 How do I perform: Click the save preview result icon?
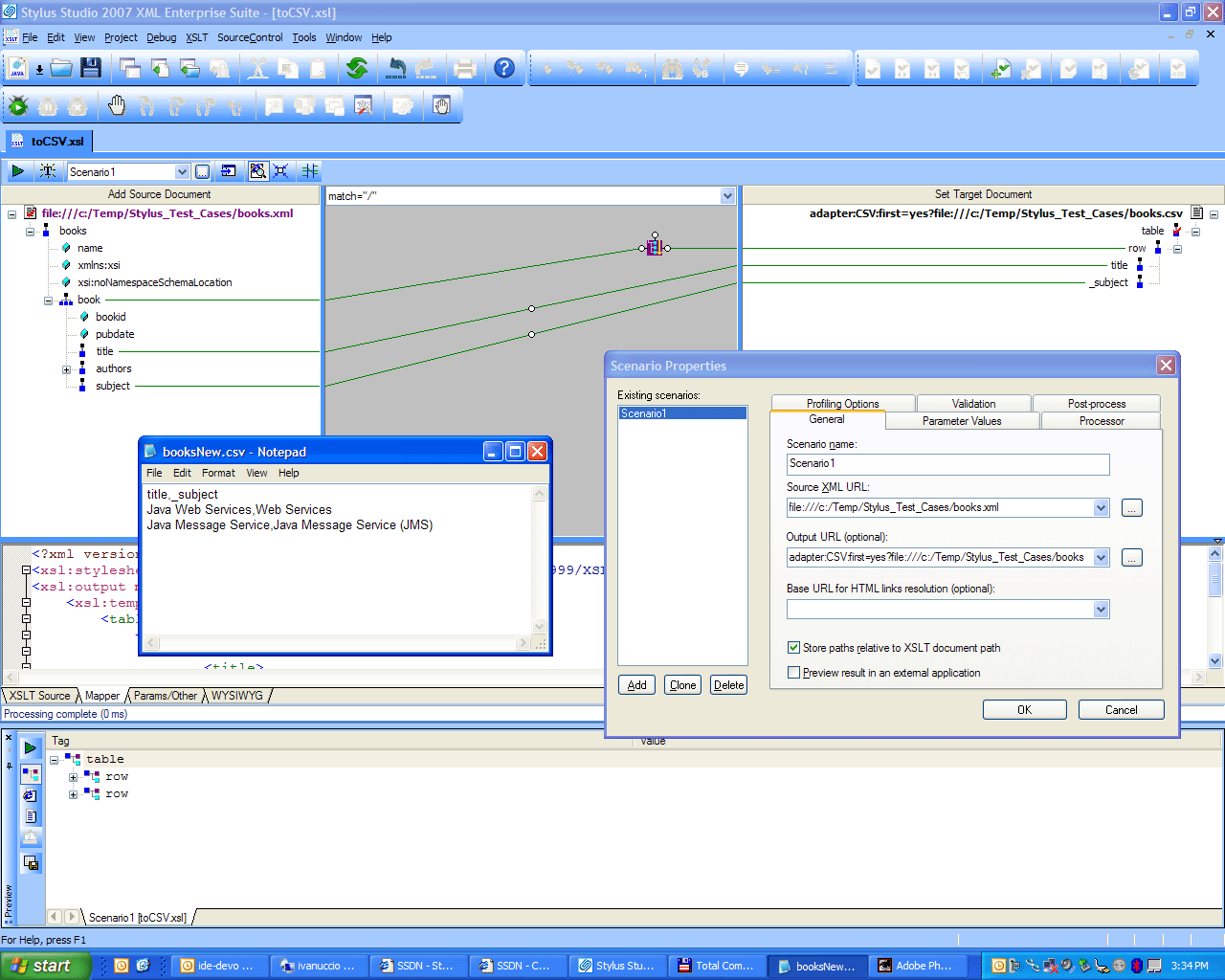click(x=31, y=863)
